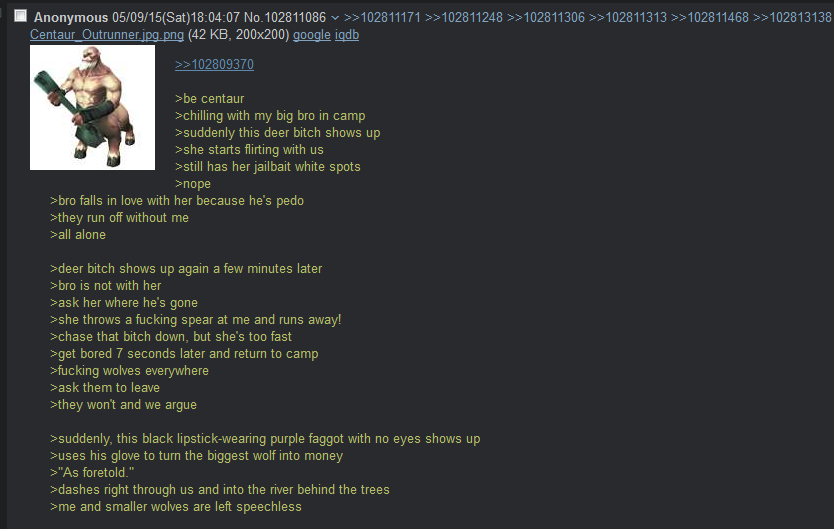Click the line '>"As foretold."'

pyautogui.click(x=92, y=473)
